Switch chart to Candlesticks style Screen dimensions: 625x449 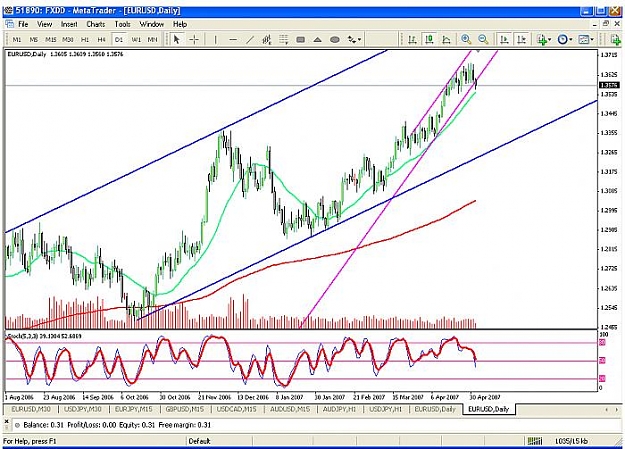[429, 39]
